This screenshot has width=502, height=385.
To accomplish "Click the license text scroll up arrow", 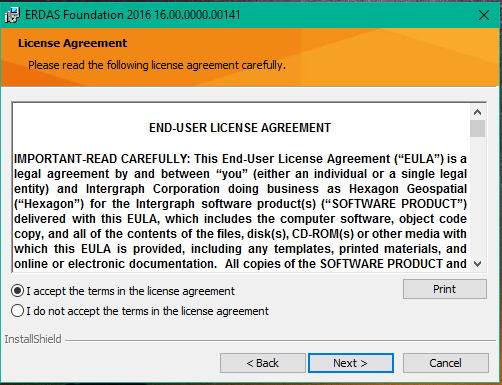I will pos(477,112).
